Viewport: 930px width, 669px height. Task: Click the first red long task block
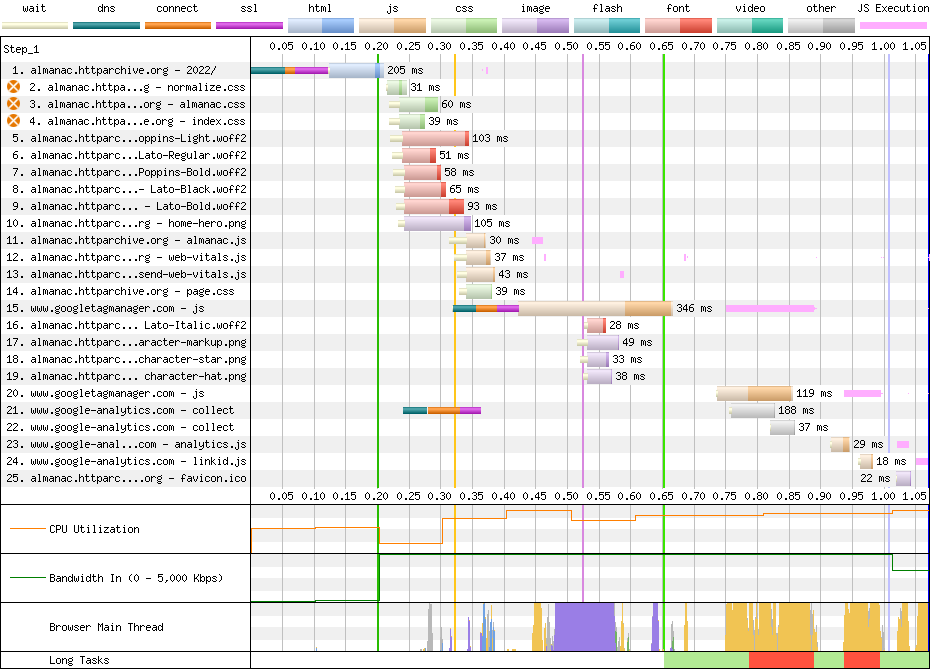click(x=781, y=660)
